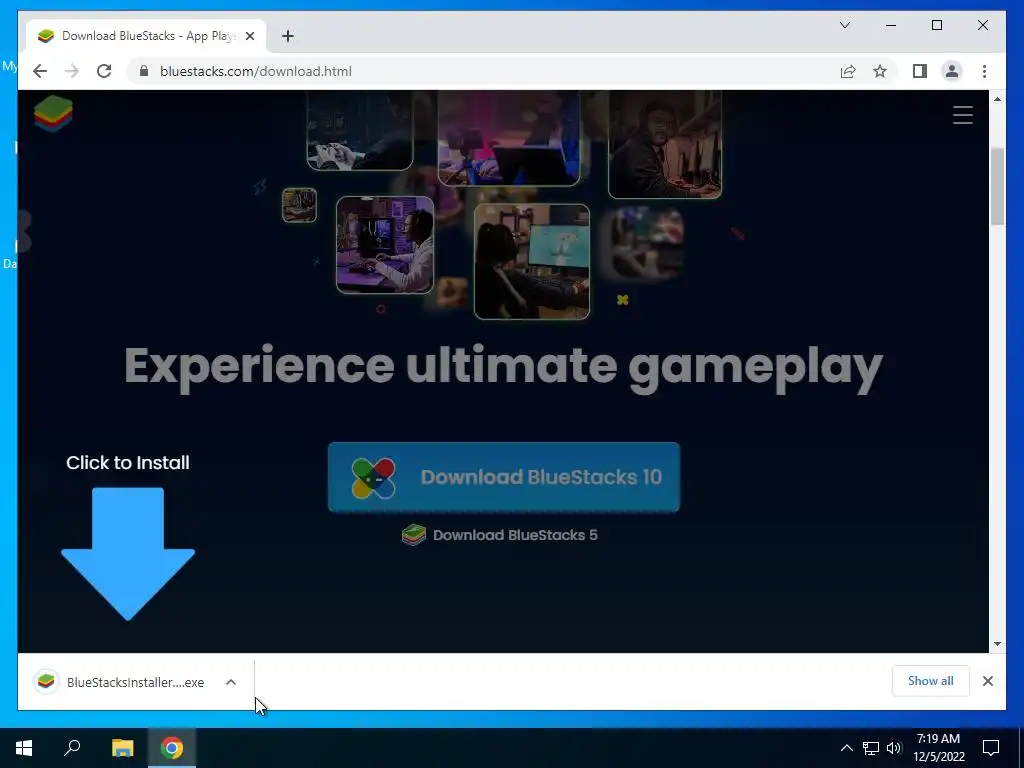Open the Chrome side panel
Image resolution: width=1024 pixels, height=768 pixels.
(920, 71)
